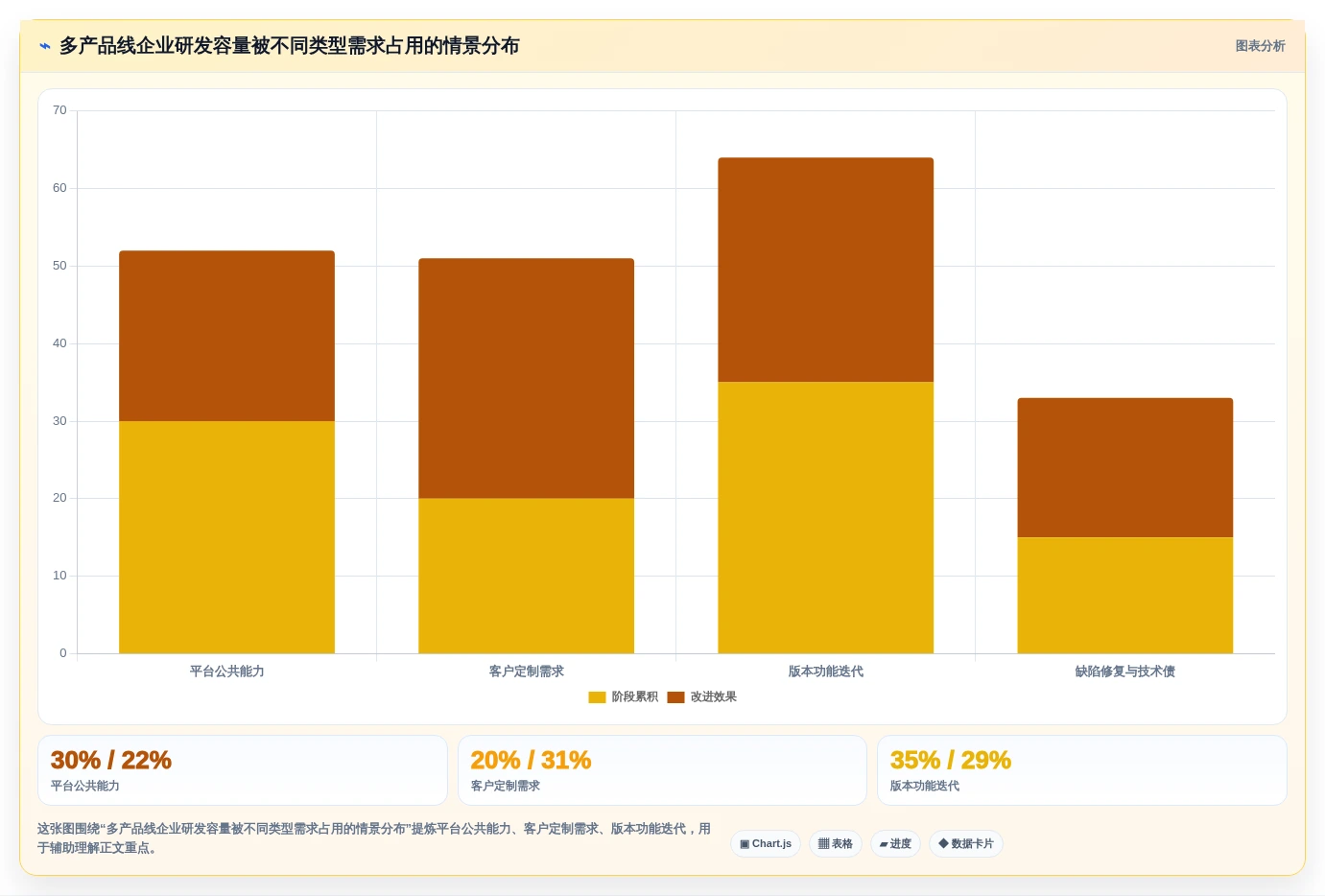Click the 30% / 22% stat card
1325x896 pixels.
pyautogui.click(x=243, y=770)
